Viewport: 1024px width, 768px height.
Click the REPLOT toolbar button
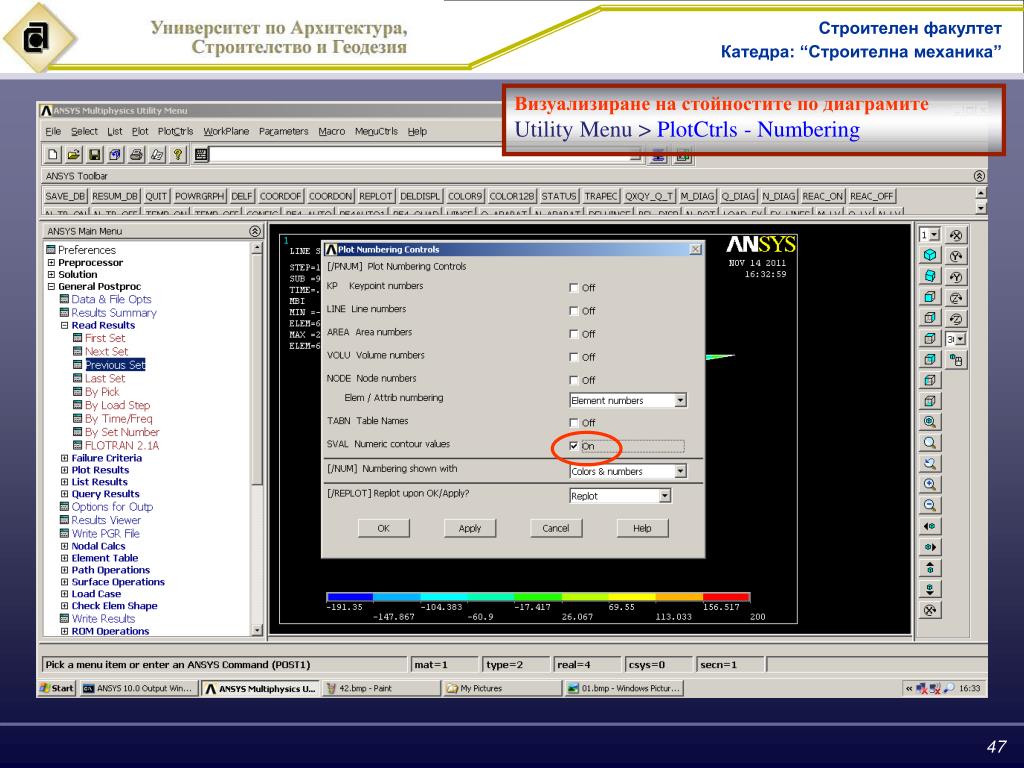(x=376, y=196)
